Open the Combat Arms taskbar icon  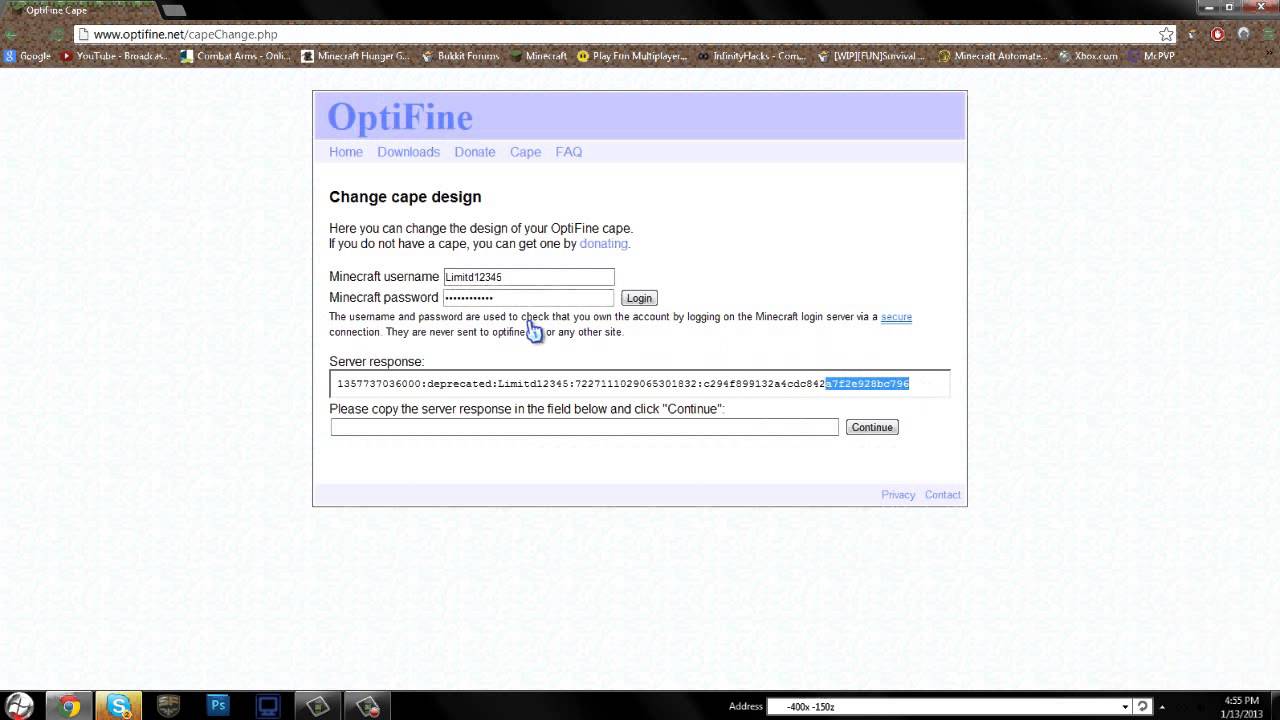(x=168, y=706)
